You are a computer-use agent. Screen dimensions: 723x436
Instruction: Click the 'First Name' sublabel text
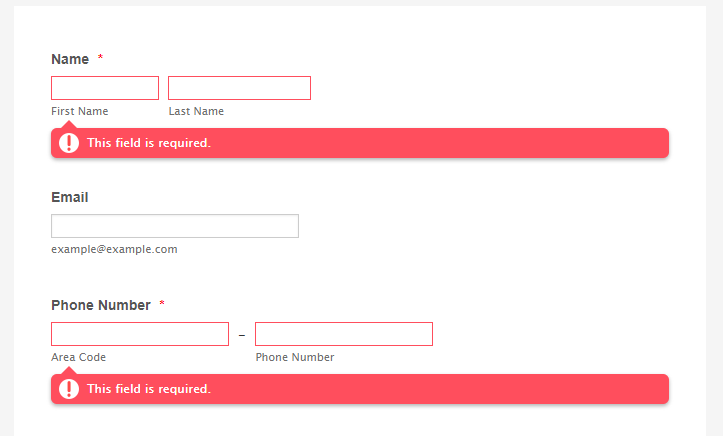click(80, 111)
